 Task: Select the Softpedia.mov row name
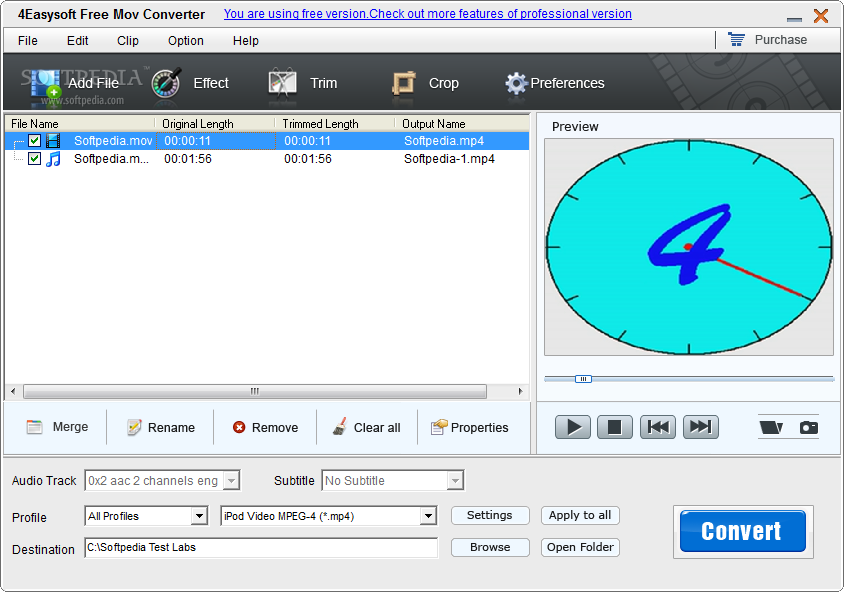pos(113,141)
